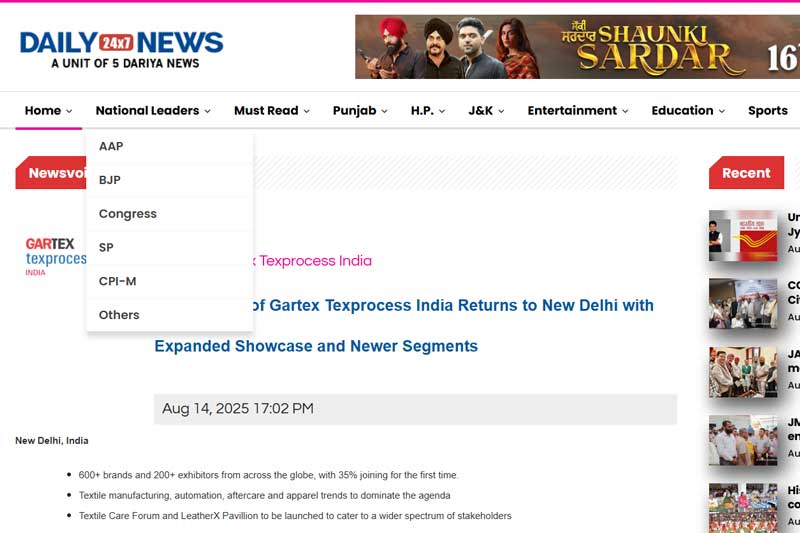Click the Aug 14, 2025 17:02 PM date
This screenshot has height=533, width=800.
coord(238,409)
